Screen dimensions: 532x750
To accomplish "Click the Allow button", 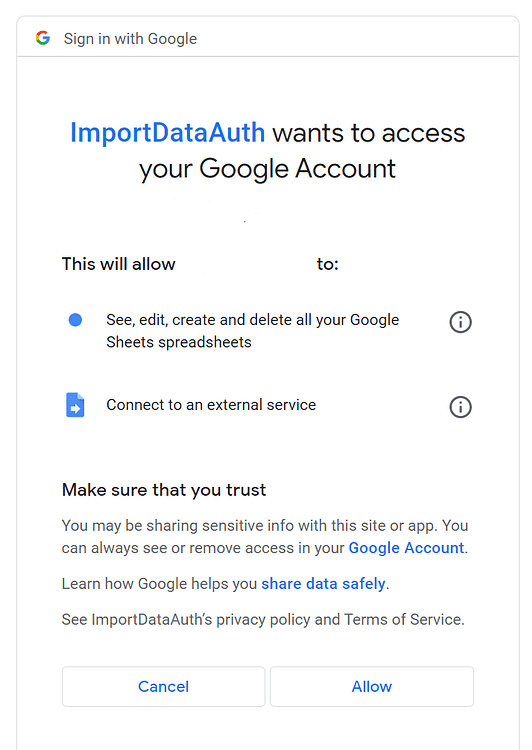I will (372, 686).
